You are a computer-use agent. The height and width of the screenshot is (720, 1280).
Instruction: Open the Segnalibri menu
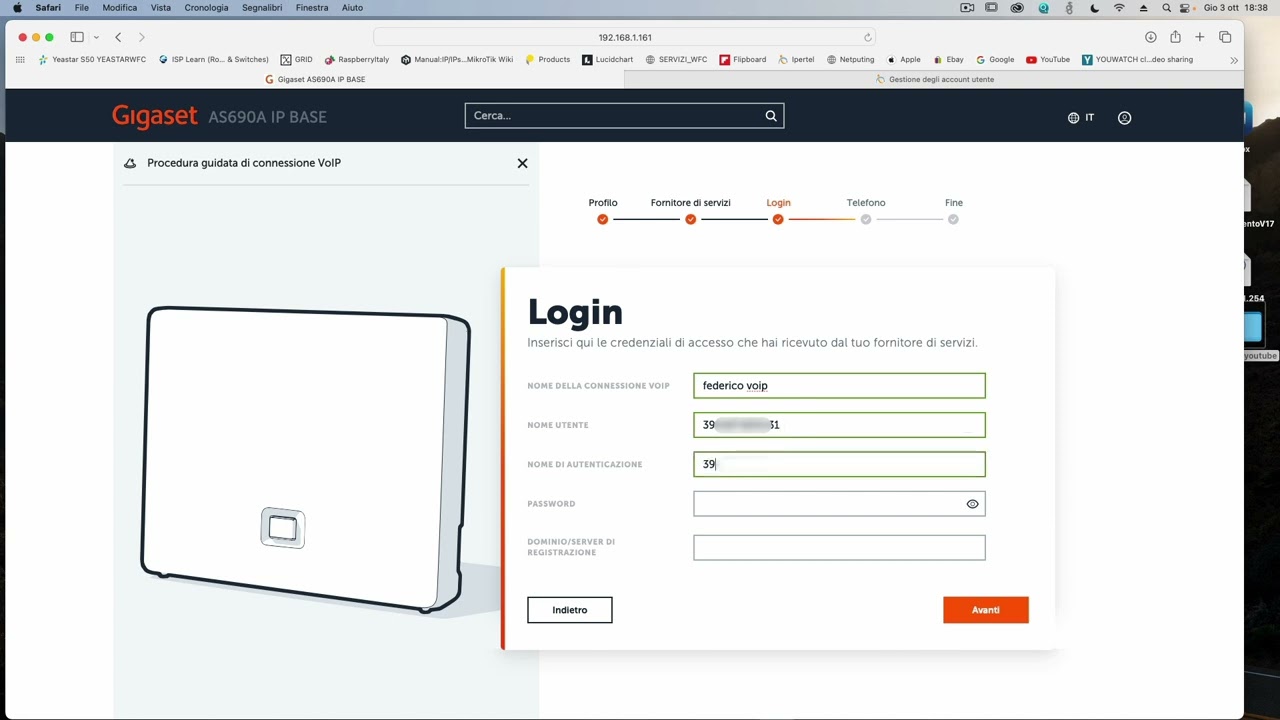pos(262,8)
